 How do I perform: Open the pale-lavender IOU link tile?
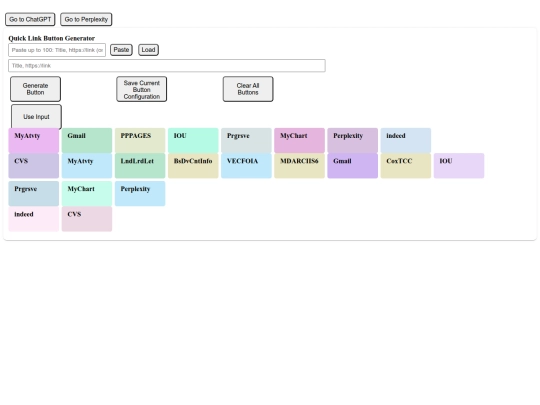pos(459,166)
